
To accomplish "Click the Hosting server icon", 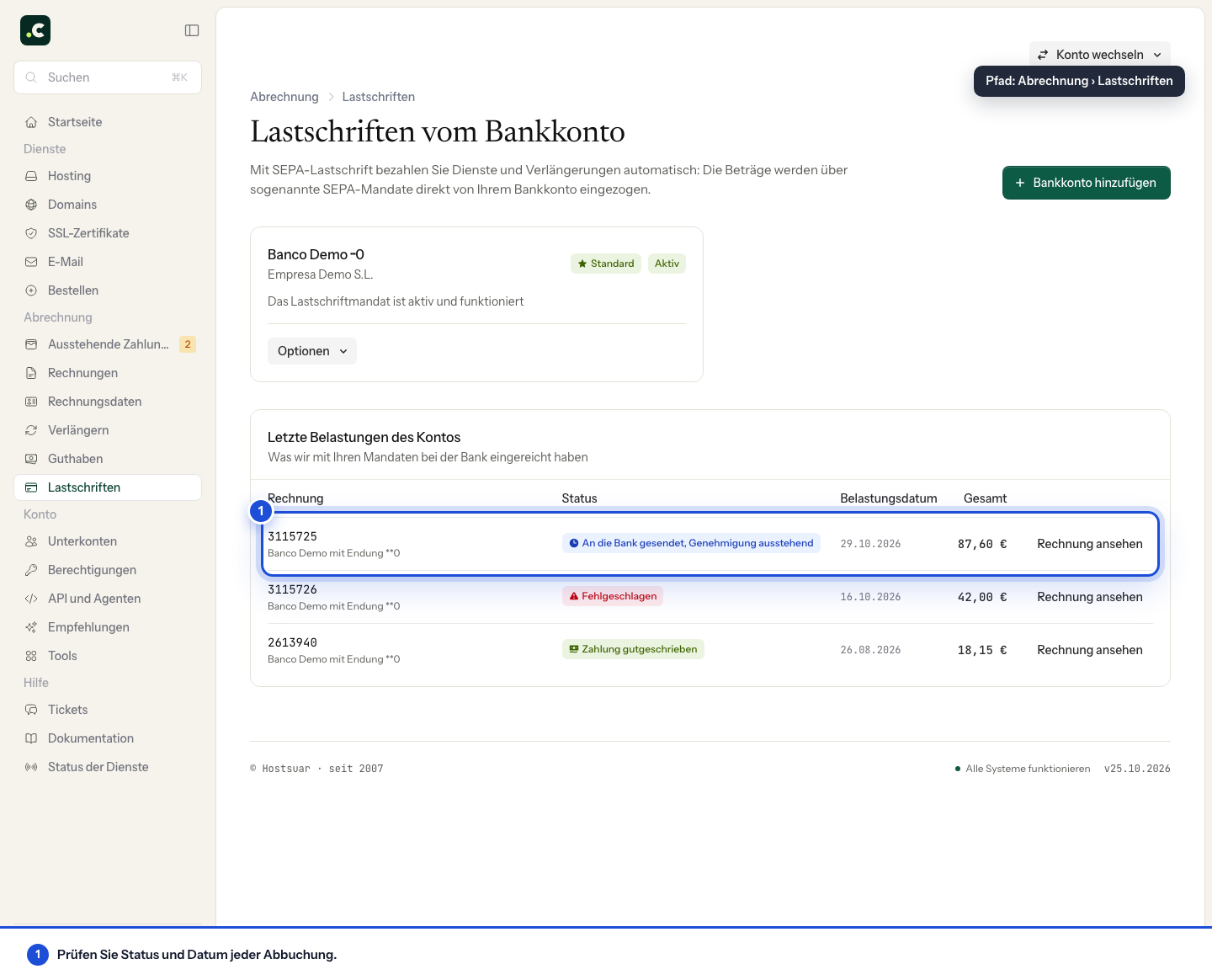I will coord(31,176).
